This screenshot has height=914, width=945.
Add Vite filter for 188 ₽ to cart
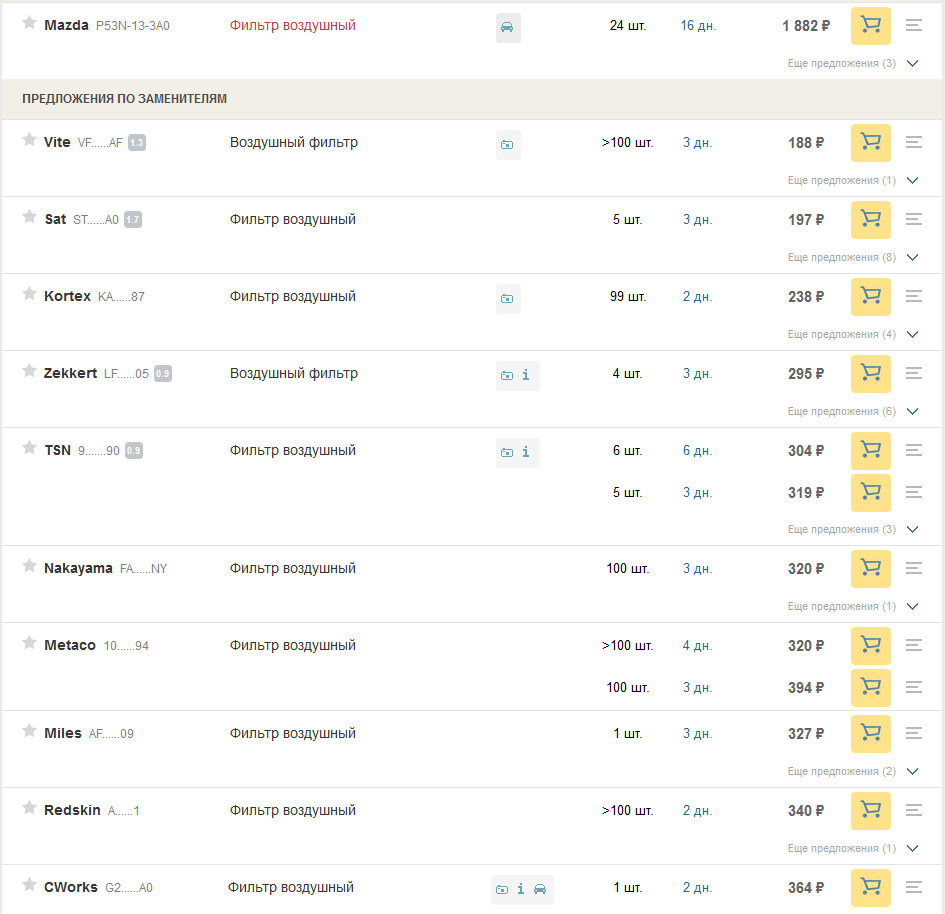pos(870,143)
